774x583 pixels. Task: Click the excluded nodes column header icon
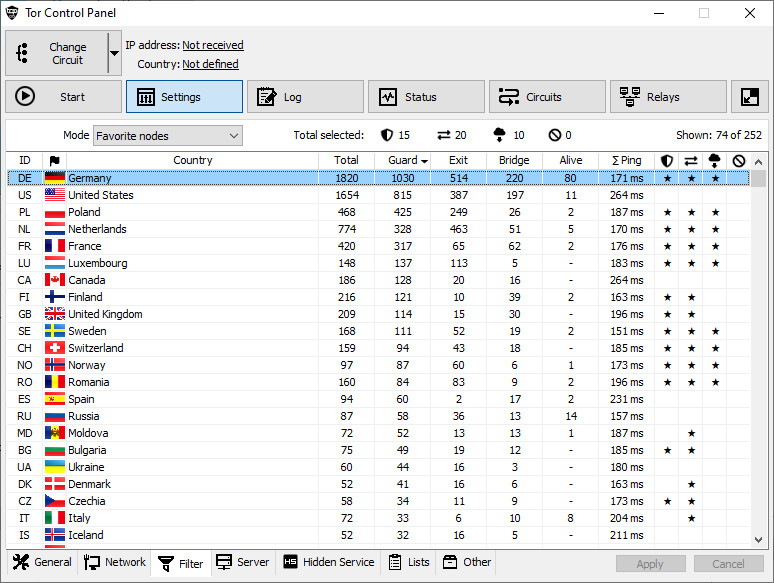point(738,160)
